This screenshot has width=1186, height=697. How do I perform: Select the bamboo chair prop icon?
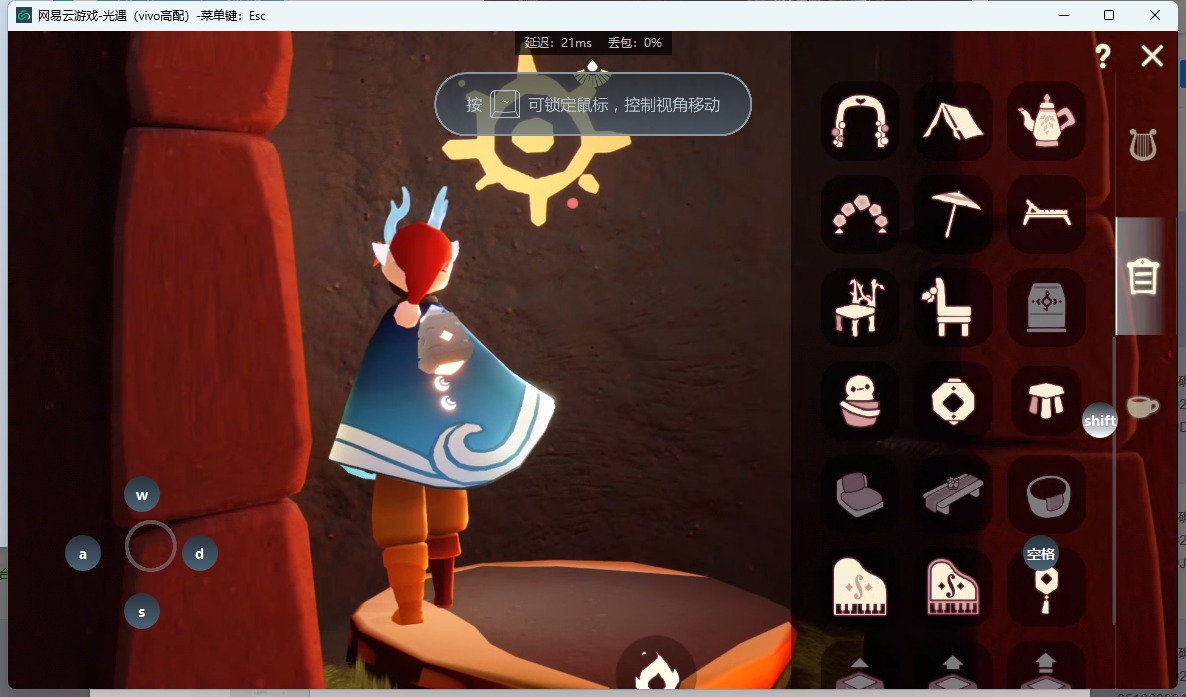click(x=860, y=307)
